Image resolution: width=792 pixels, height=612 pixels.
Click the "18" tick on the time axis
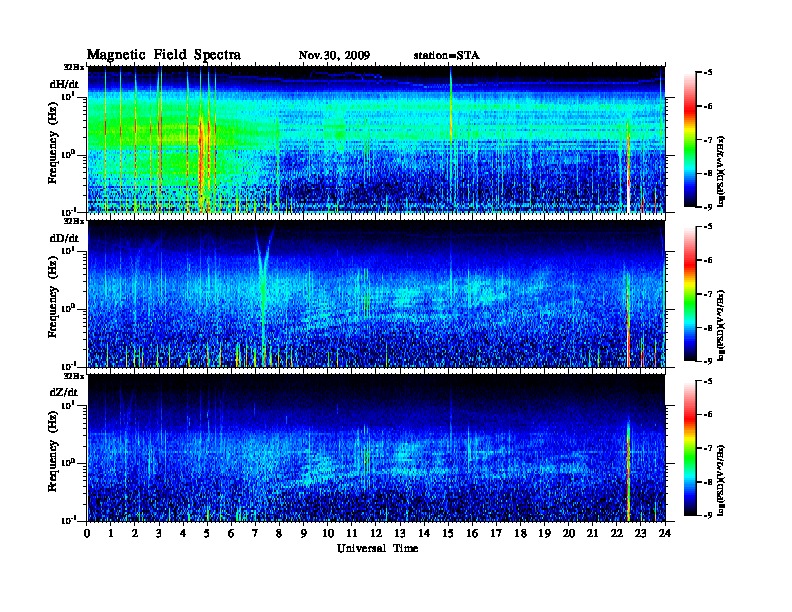click(520, 534)
